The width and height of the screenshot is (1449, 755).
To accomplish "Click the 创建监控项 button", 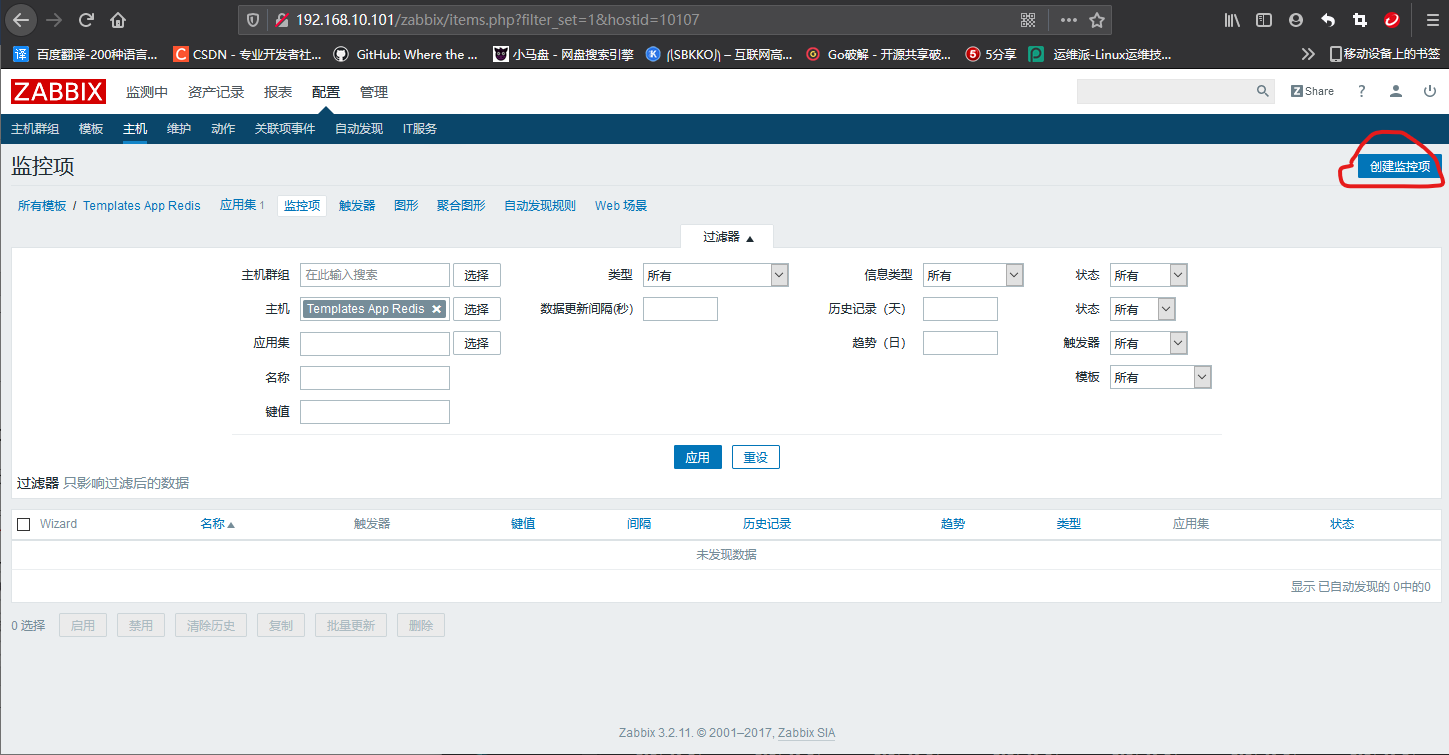I will pyautogui.click(x=1399, y=167).
